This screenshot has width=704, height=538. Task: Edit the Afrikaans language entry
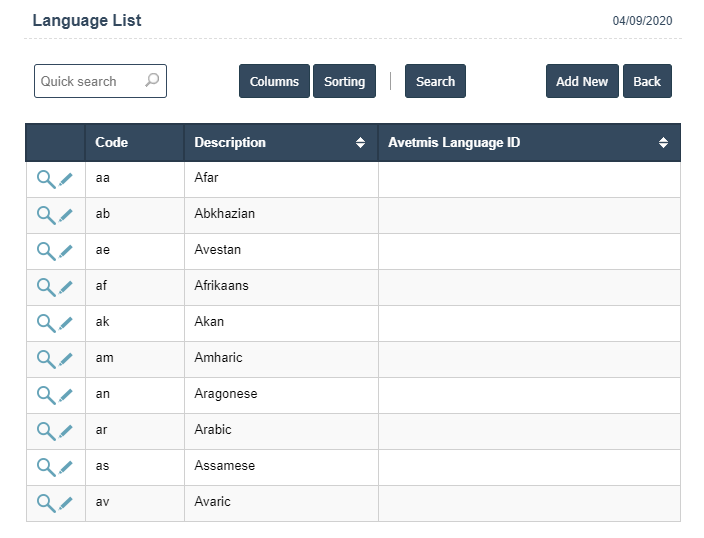pos(66,287)
